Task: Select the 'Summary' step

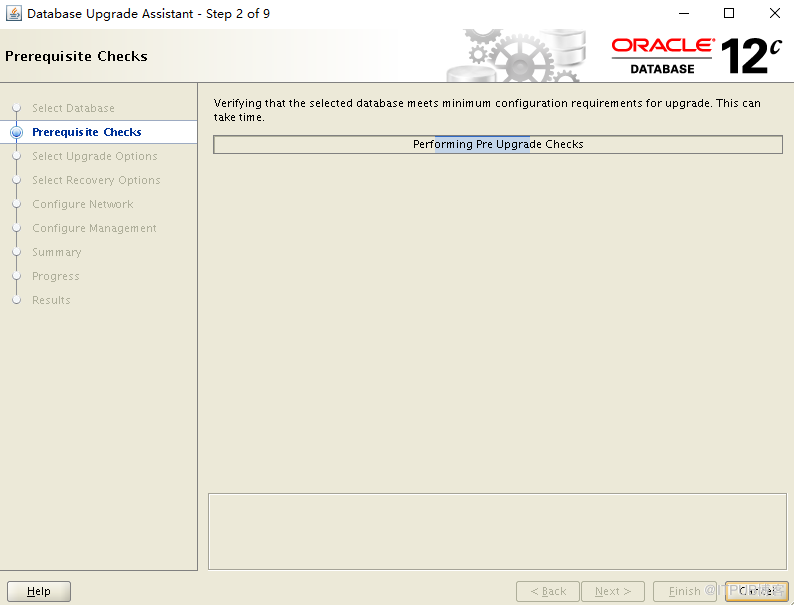Action: click(x=57, y=252)
